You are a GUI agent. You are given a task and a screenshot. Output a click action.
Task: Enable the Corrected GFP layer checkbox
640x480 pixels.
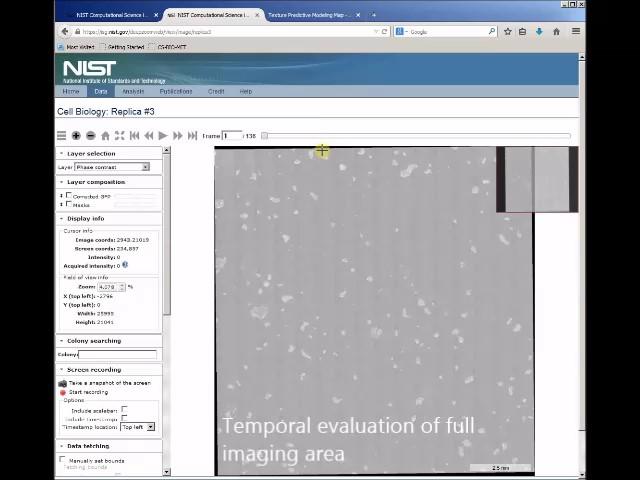69,196
